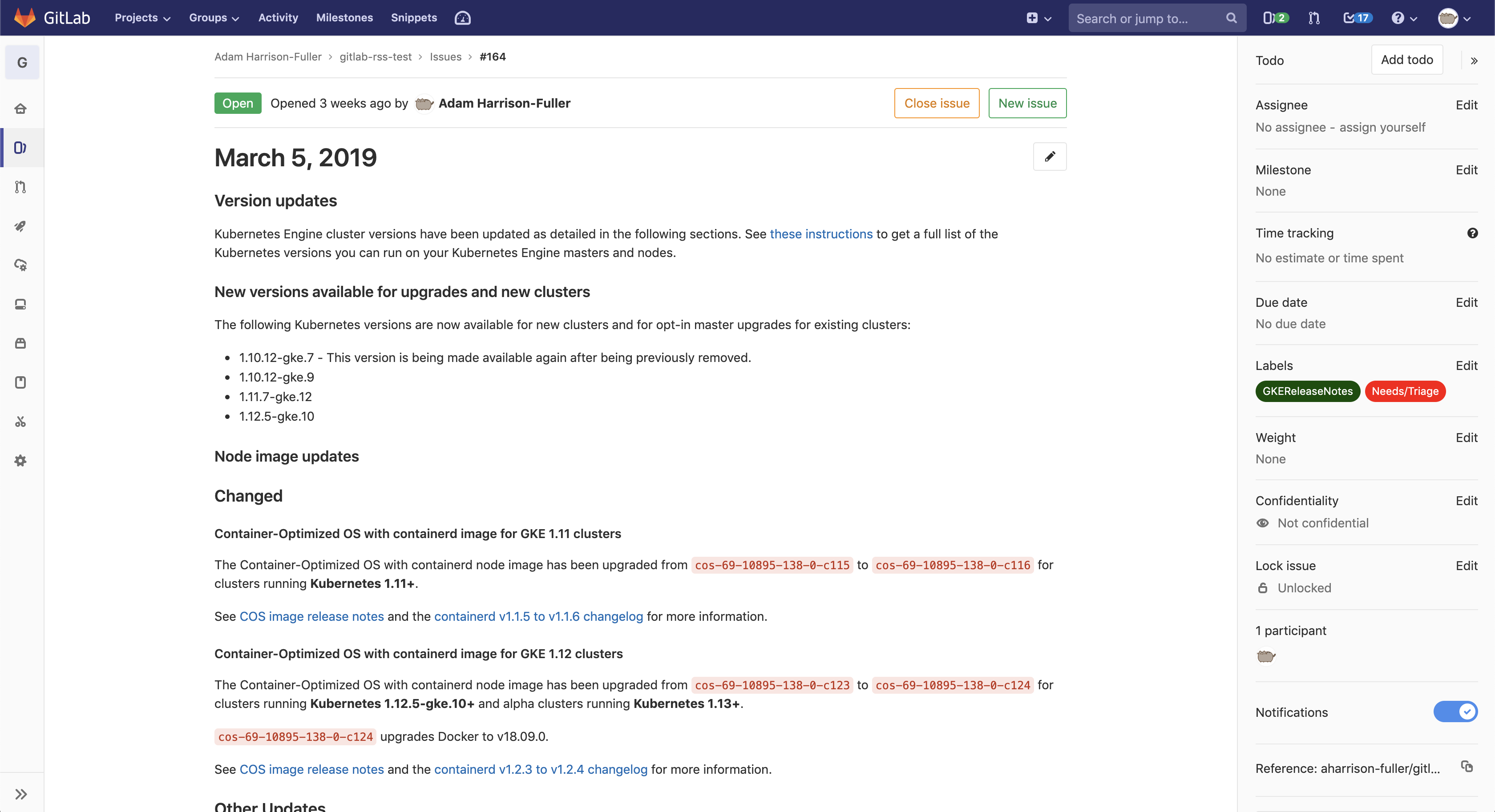
Task: Open the Help question mark dropdown
Action: point(1404,18)
